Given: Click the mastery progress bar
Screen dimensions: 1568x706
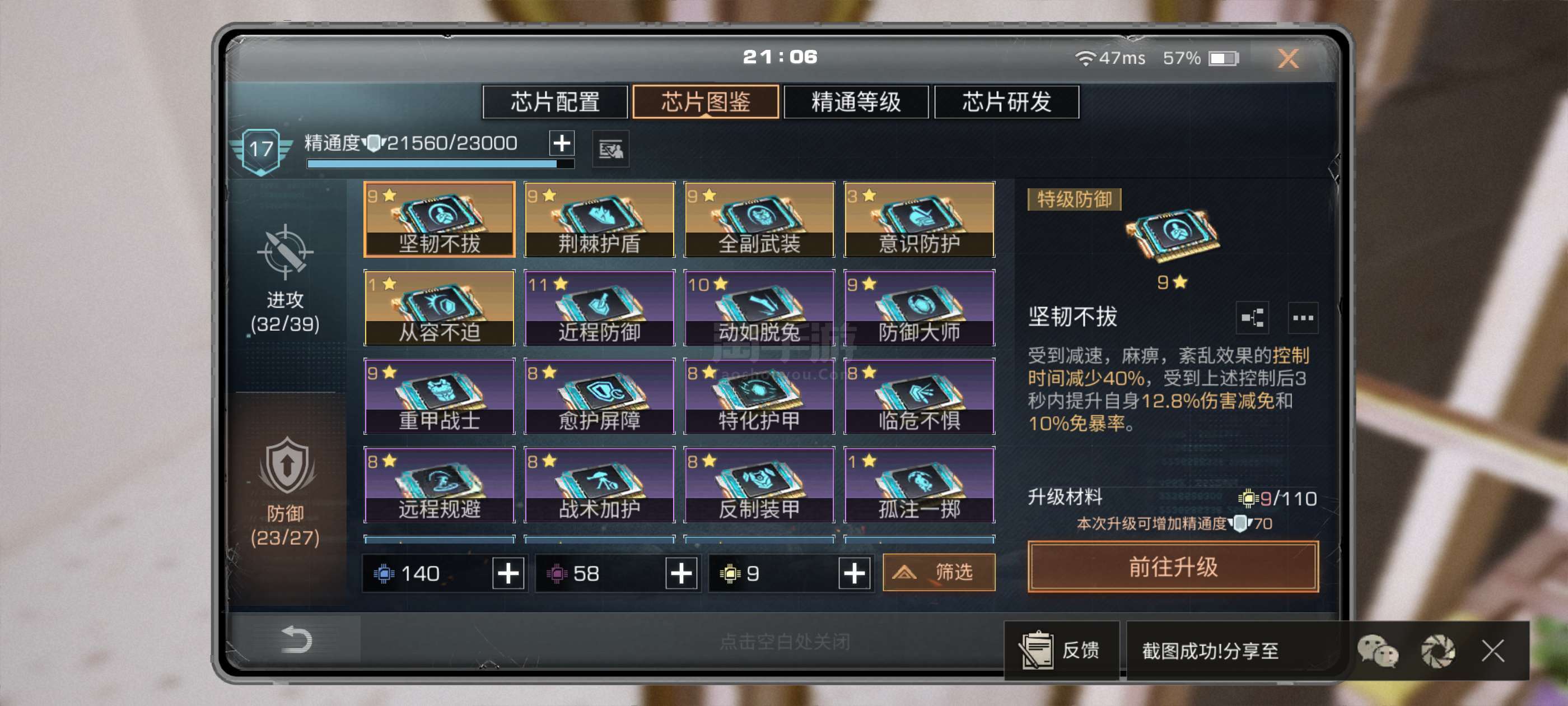Looking at the screenshot, I should click(x=440, y=164).
